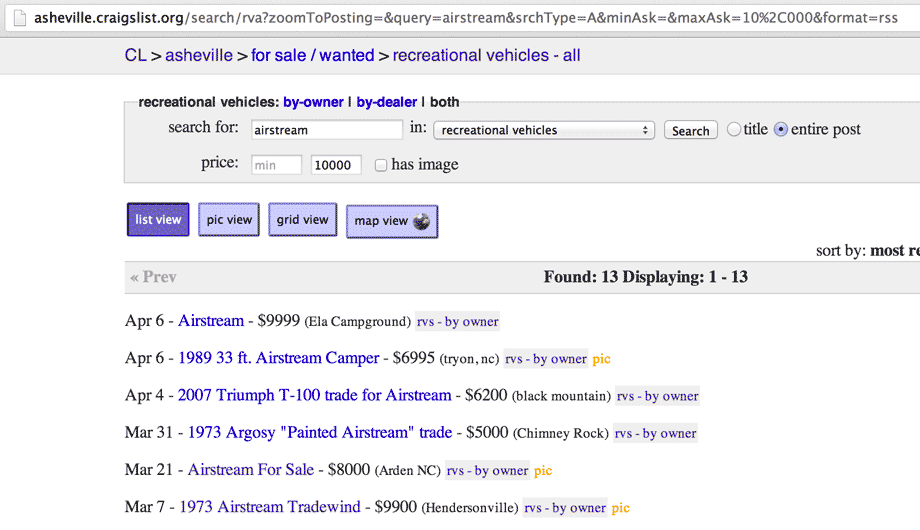The image size is (920, 530).
Task: Open 1989 33 ft. Airstream Camper listing
Action: (x=279, y=358)
